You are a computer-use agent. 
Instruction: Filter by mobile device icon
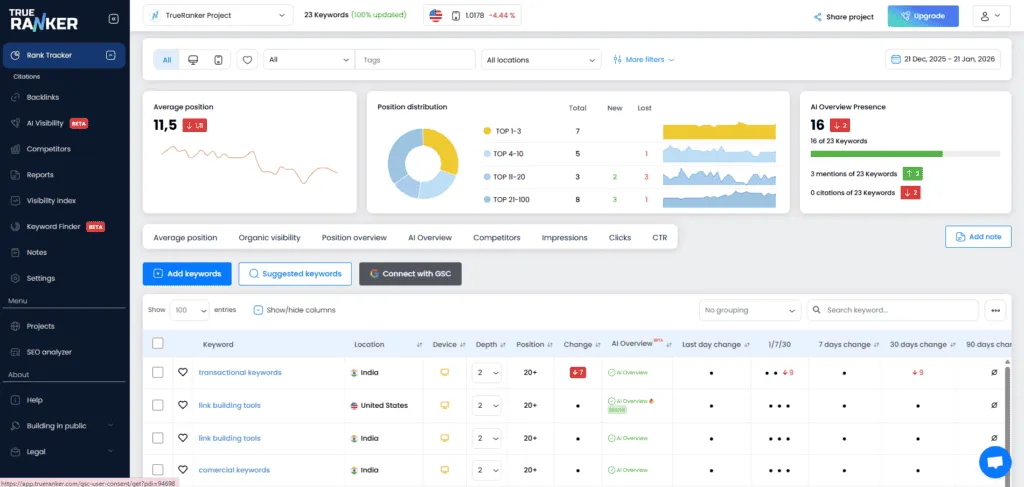[218, 59]
